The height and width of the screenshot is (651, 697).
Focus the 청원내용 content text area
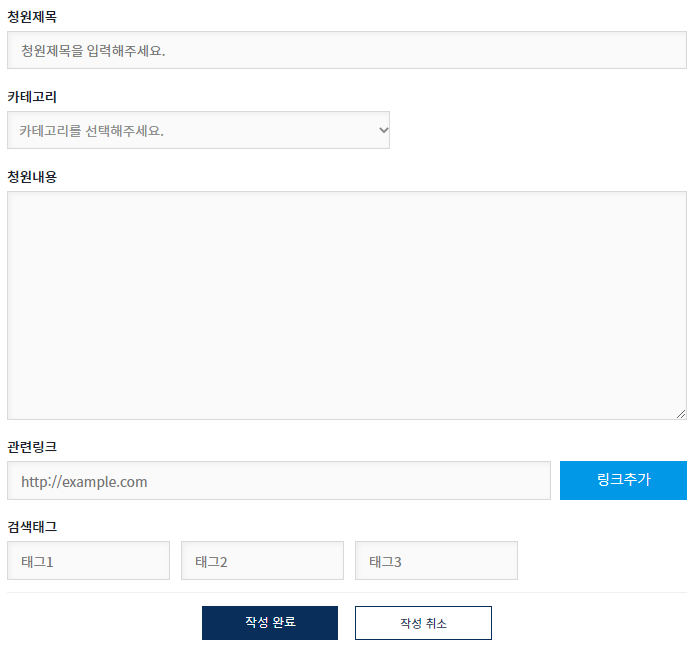(x=347, y=306)
